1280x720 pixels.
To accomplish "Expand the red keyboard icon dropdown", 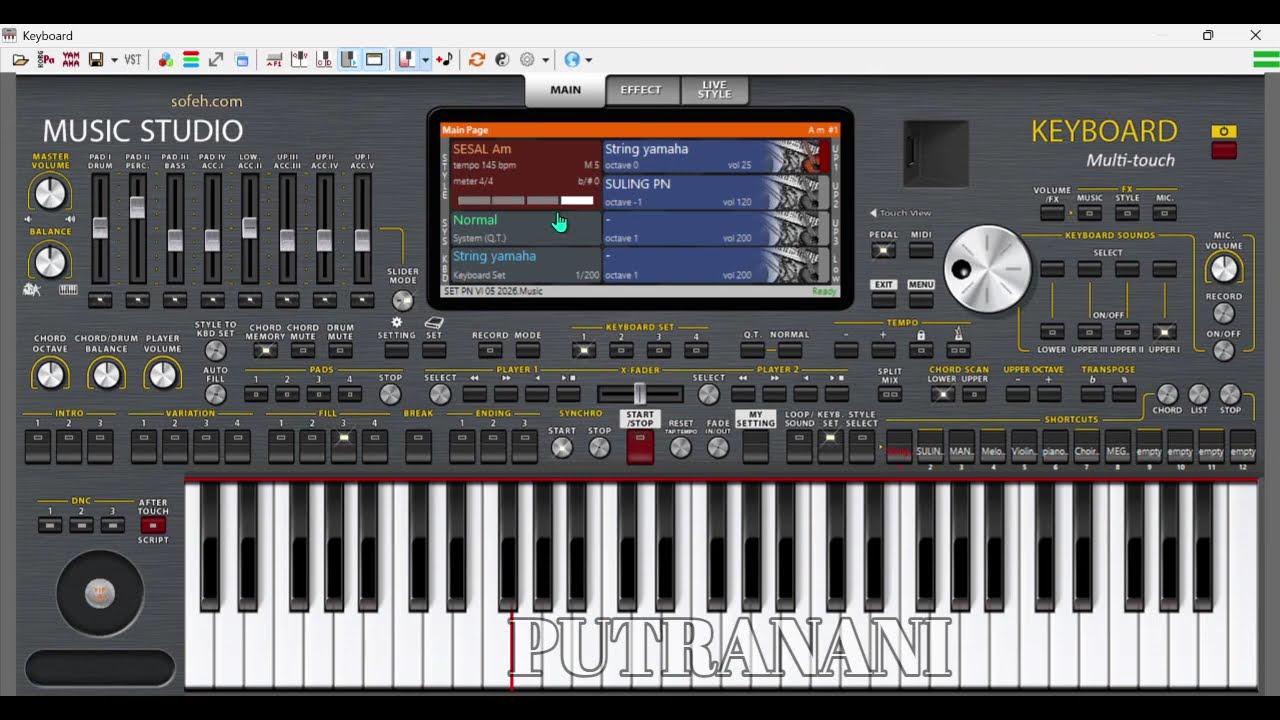I will pyautogui.click(x=425, y=60).
